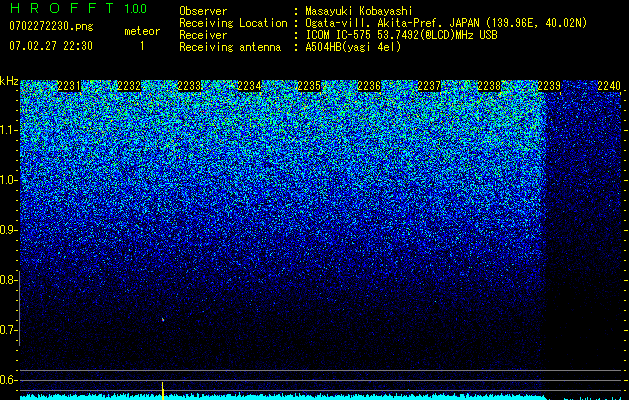
Task: Click the 0.8 kHz axis label
Action: 7,280
